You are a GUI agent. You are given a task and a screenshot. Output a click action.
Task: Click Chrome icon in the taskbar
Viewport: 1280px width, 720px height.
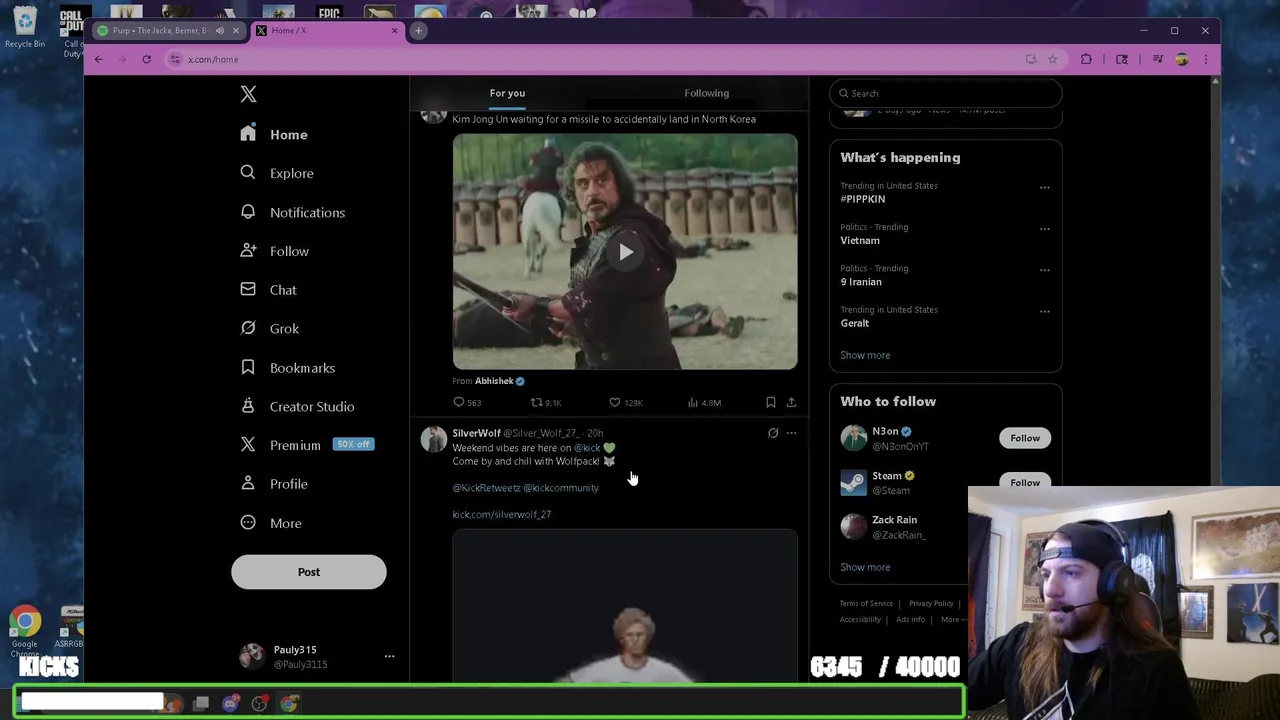(289, 704)
